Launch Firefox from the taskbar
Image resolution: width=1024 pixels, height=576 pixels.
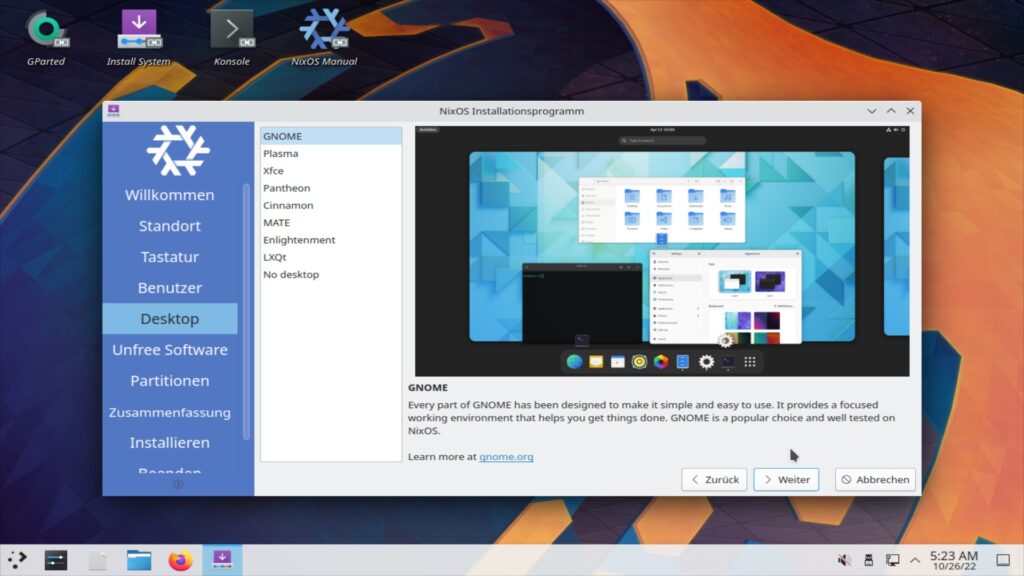click(180, 560)
